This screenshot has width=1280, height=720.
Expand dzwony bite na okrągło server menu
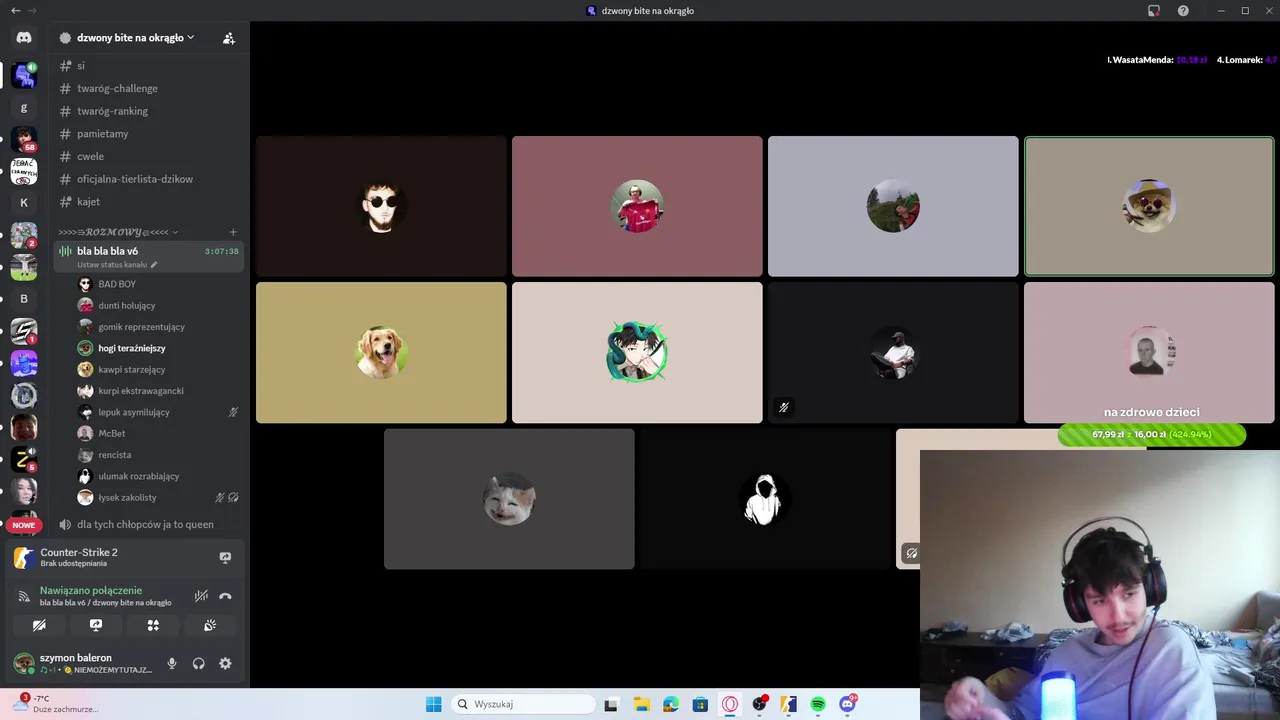(135, 38)
